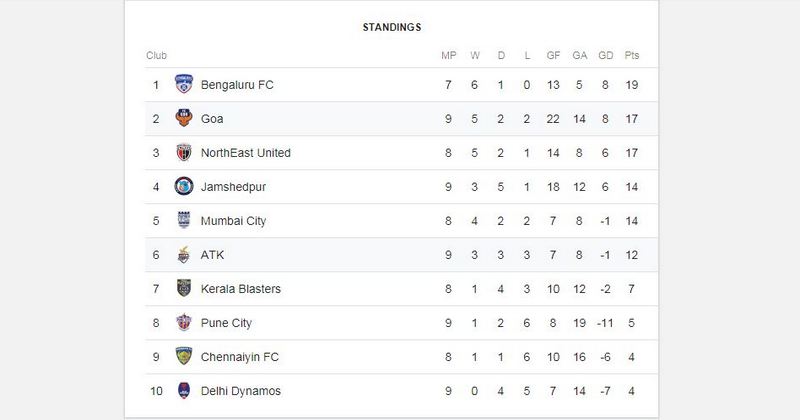Click the STANDINGS heading
800x420 pixels.
click(x=392, y=27)
